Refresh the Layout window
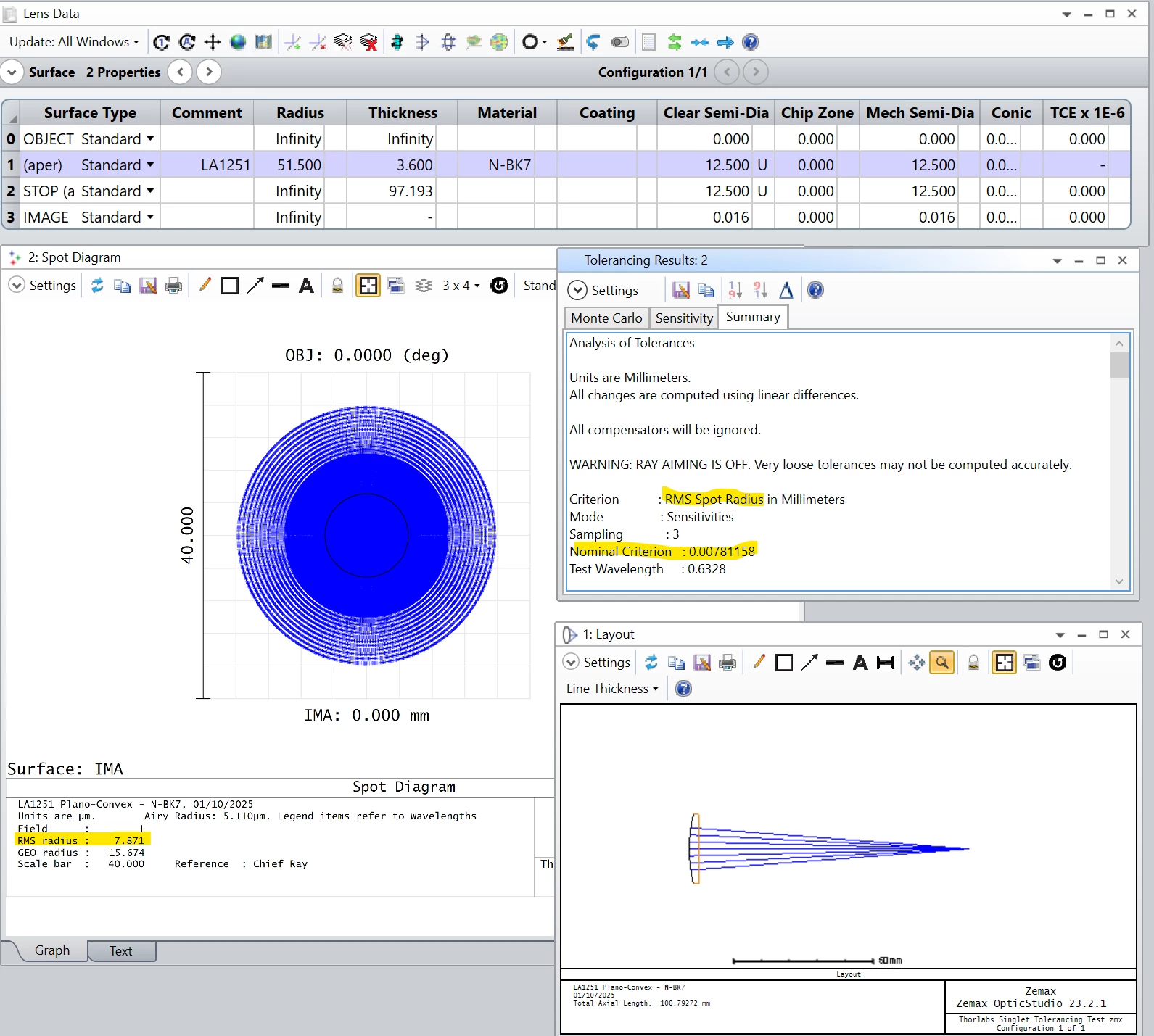The width and height of the screenshot is (1154, 1036). tap(651, 662)
